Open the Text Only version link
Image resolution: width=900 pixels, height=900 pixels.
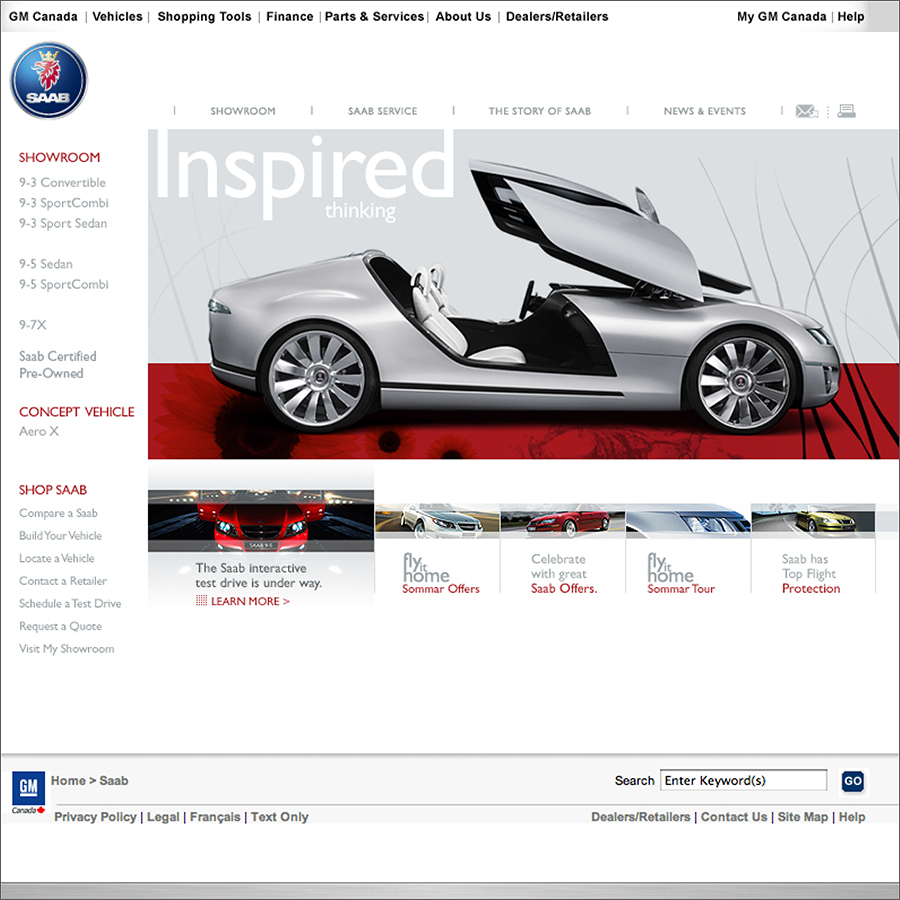pyautogui.click(x=280, y=817)
